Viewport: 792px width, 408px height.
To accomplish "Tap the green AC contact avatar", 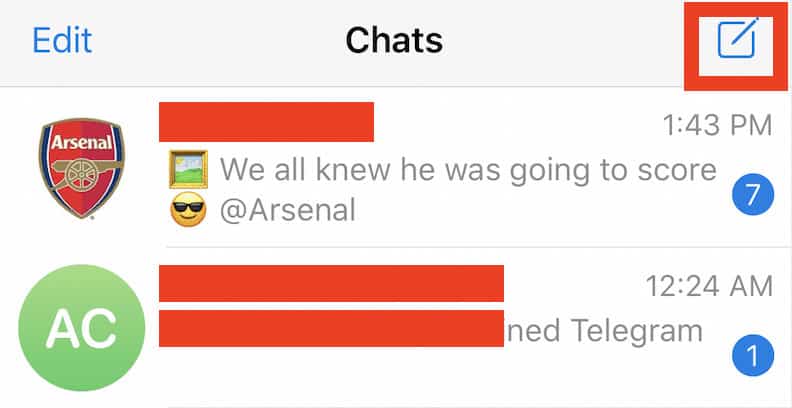I will 82,328.
